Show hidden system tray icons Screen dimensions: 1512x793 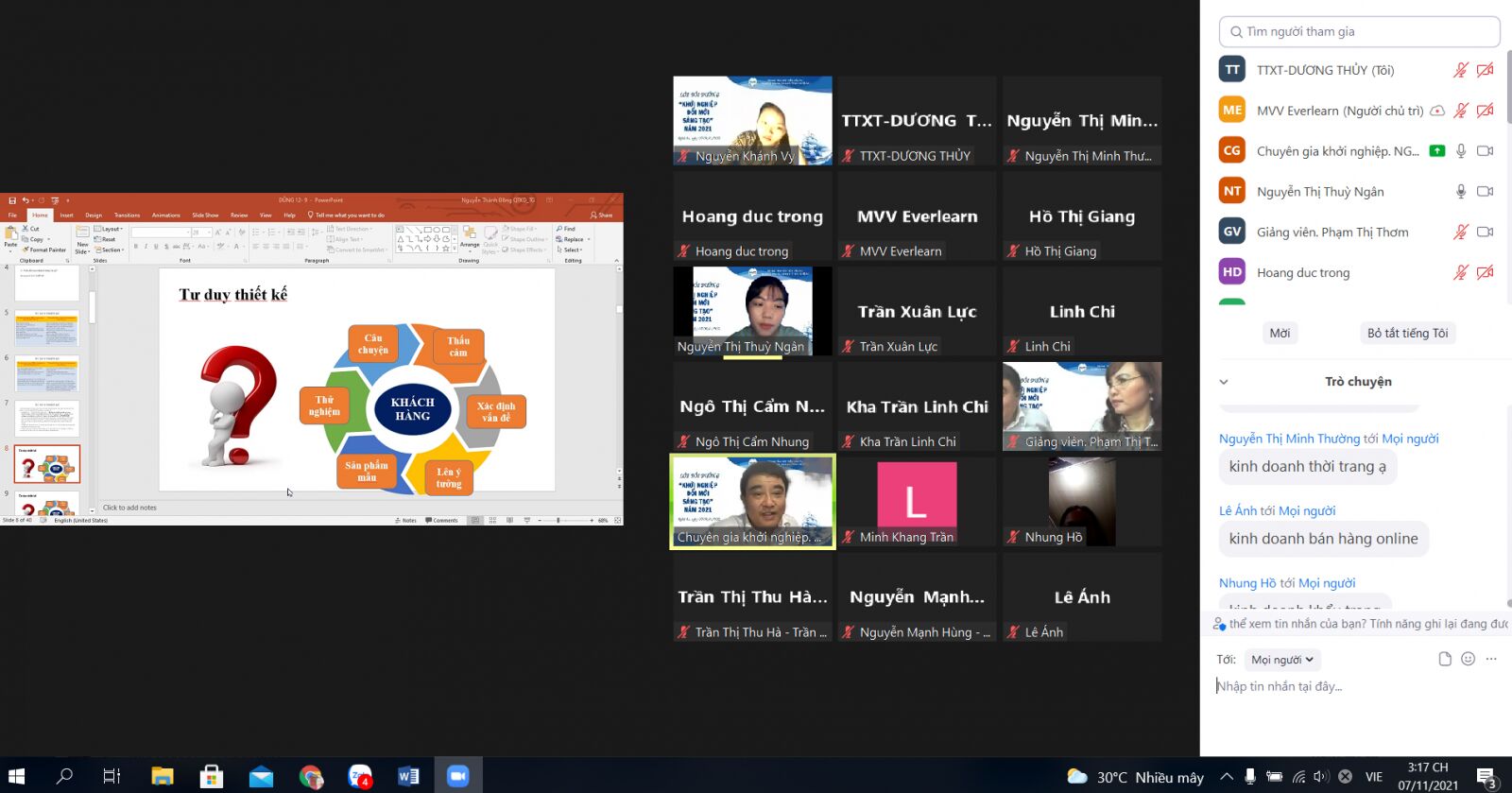tap(1226, 777)
